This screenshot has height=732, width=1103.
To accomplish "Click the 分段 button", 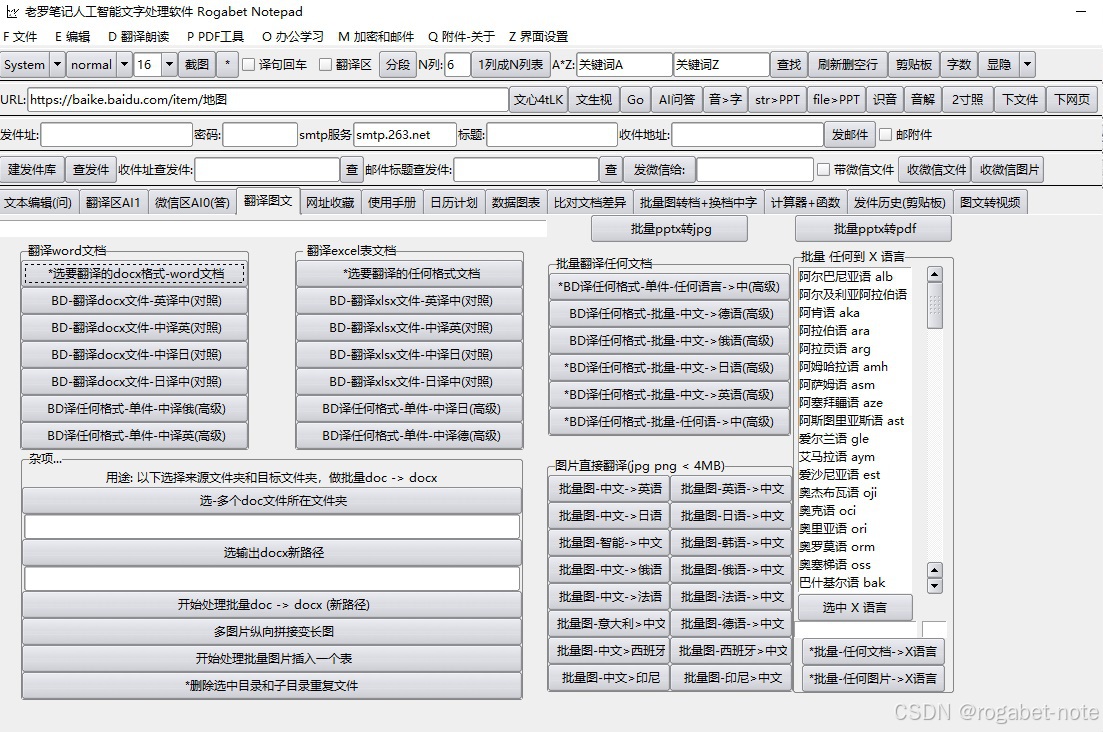I will click(x=397, y=65).
